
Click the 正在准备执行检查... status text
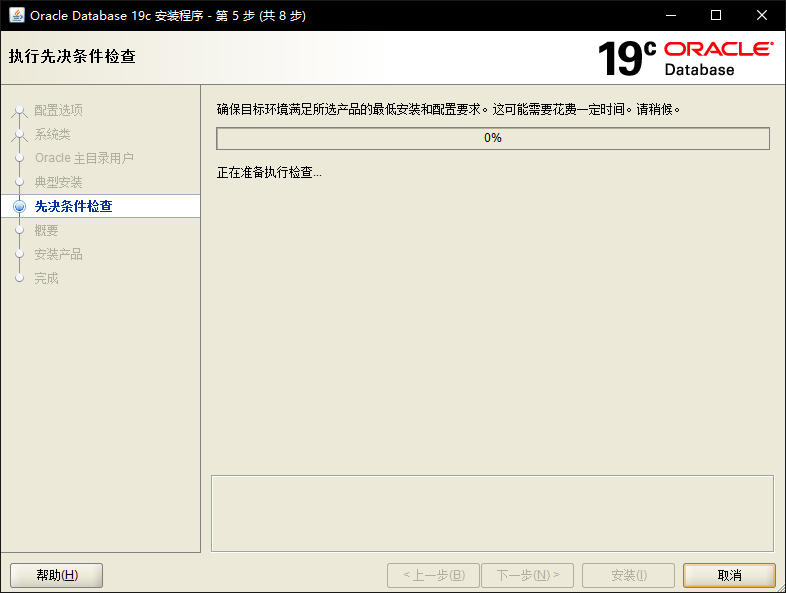click(x=269, y=173)
